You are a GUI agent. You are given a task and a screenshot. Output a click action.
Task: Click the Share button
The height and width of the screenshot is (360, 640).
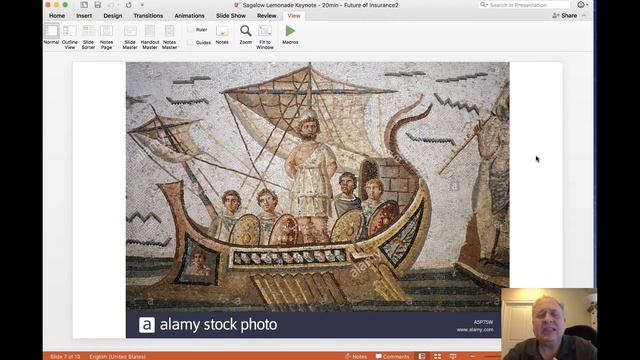click(564, 16)
